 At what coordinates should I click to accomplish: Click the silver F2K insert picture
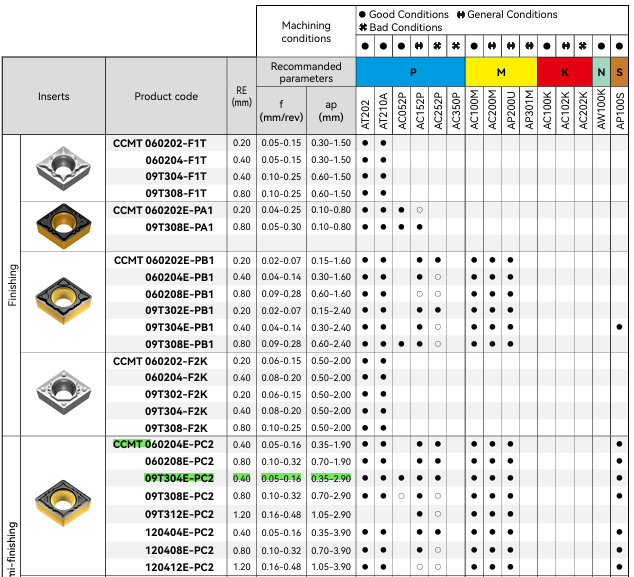[63, 392]
